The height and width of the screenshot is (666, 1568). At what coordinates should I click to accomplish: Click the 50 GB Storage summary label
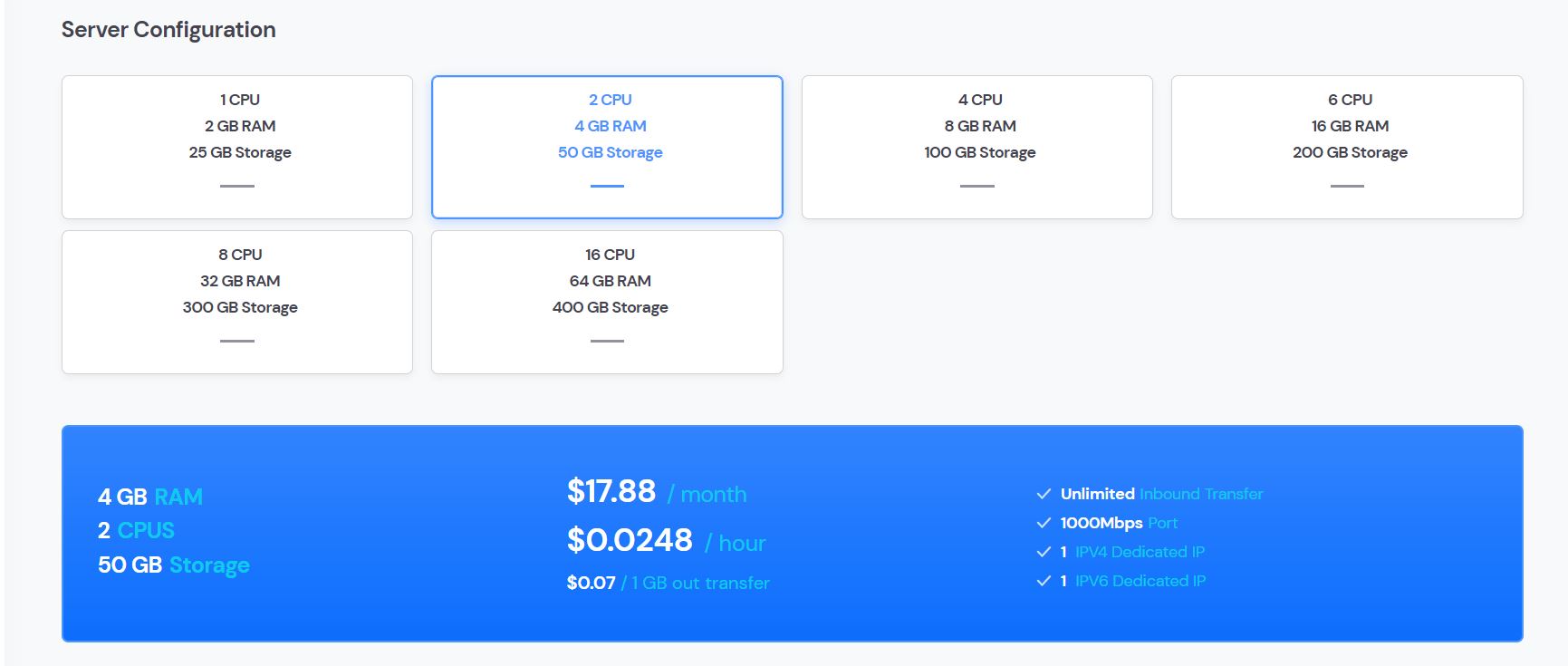pyautogui.click(x=174, y=565)
